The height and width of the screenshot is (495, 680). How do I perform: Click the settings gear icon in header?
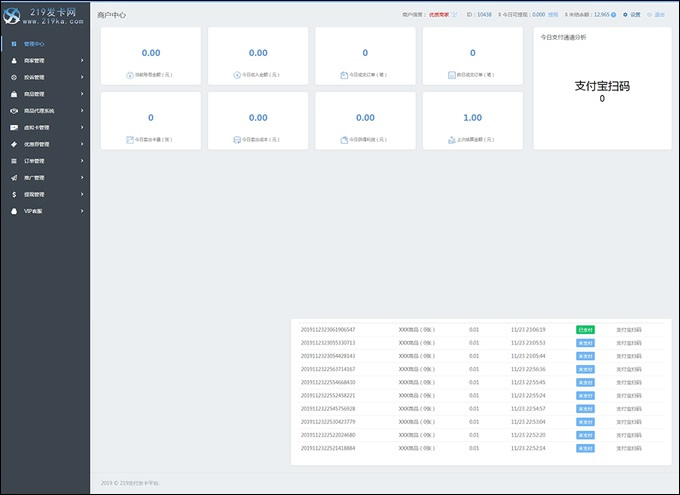[x=625, y=16]
